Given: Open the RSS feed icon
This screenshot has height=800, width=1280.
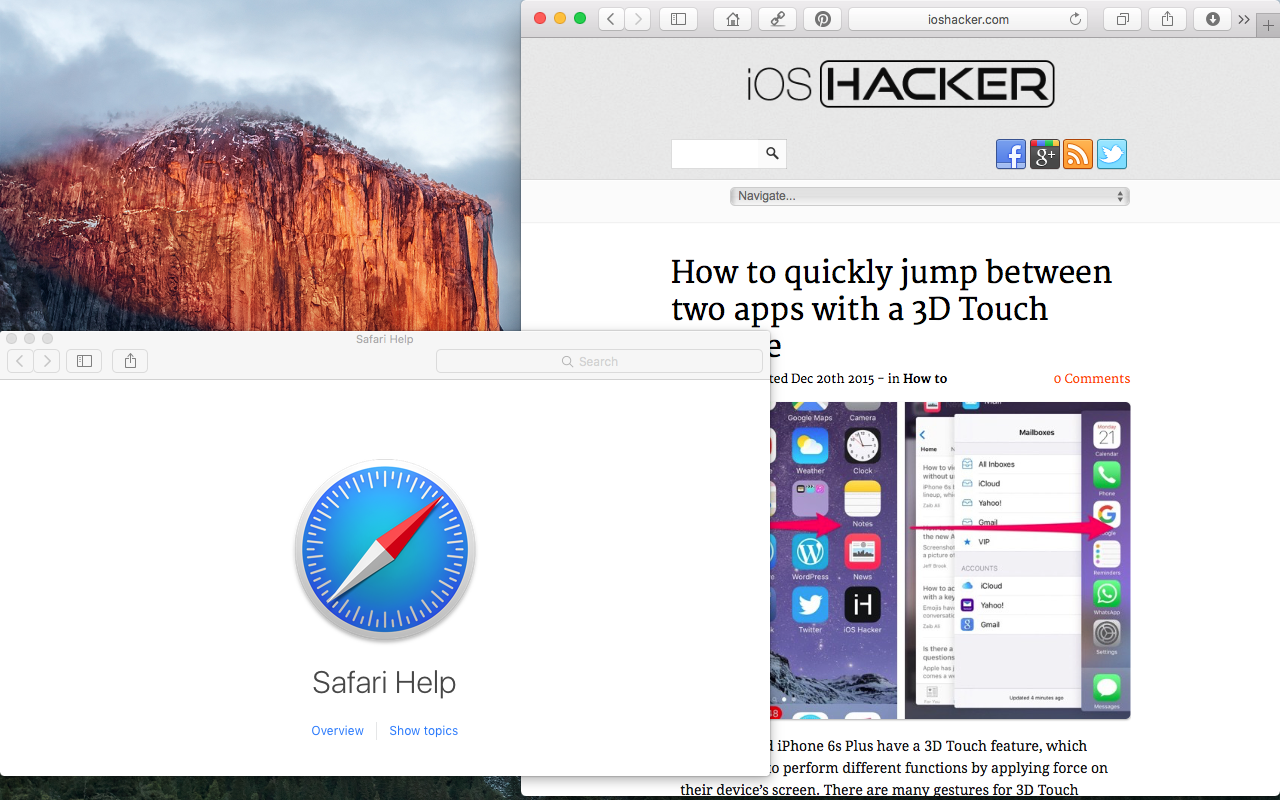Looking at the screenshot, I should point(1078,154).
